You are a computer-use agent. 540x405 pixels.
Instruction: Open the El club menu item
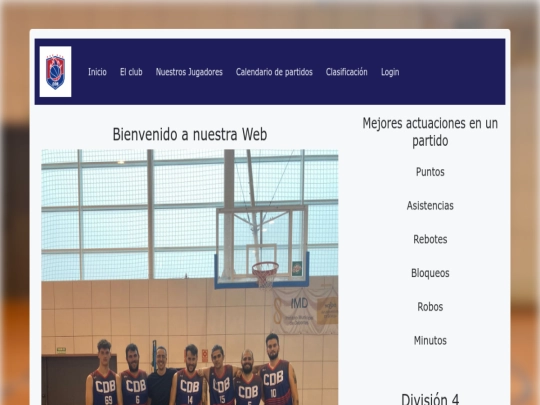(131, 72)
